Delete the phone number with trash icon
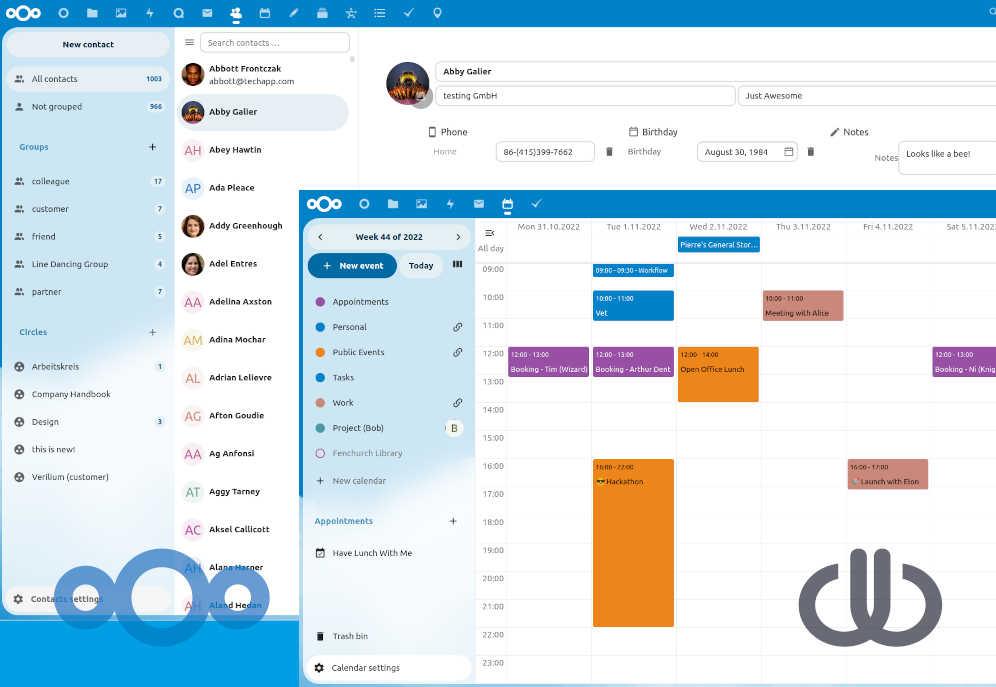Screen dimensions: 996x687 (609, 152)
